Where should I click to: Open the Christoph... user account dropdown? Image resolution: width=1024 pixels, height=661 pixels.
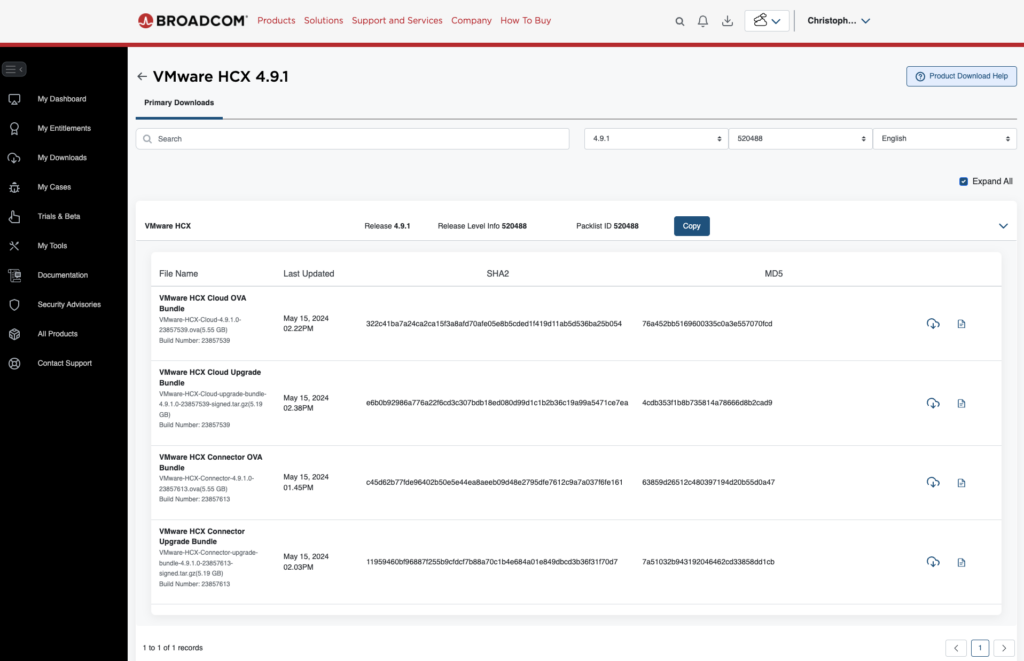pyautogui.click(x=839, y=21)
